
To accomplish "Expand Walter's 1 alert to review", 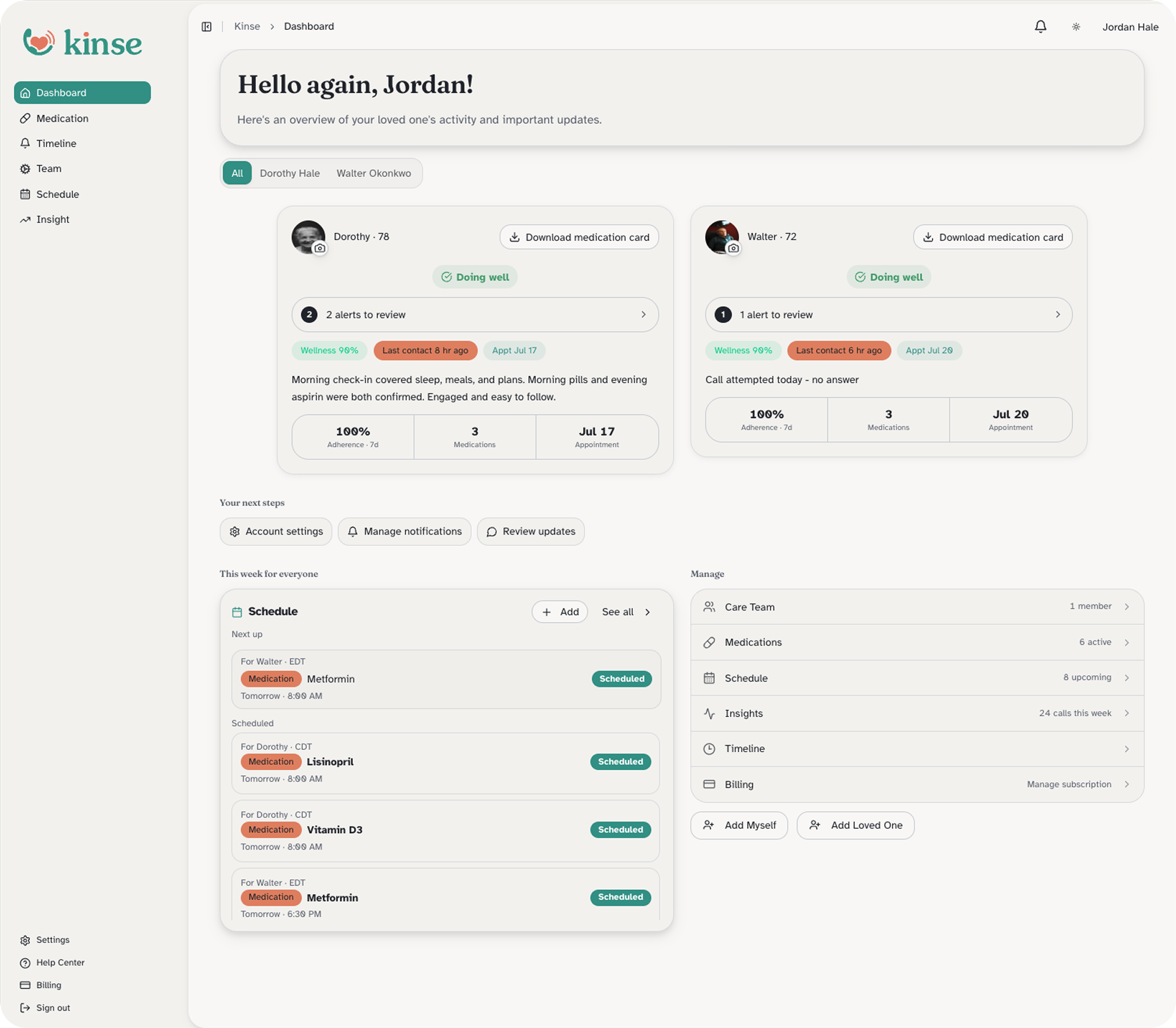I will point(888,315).
